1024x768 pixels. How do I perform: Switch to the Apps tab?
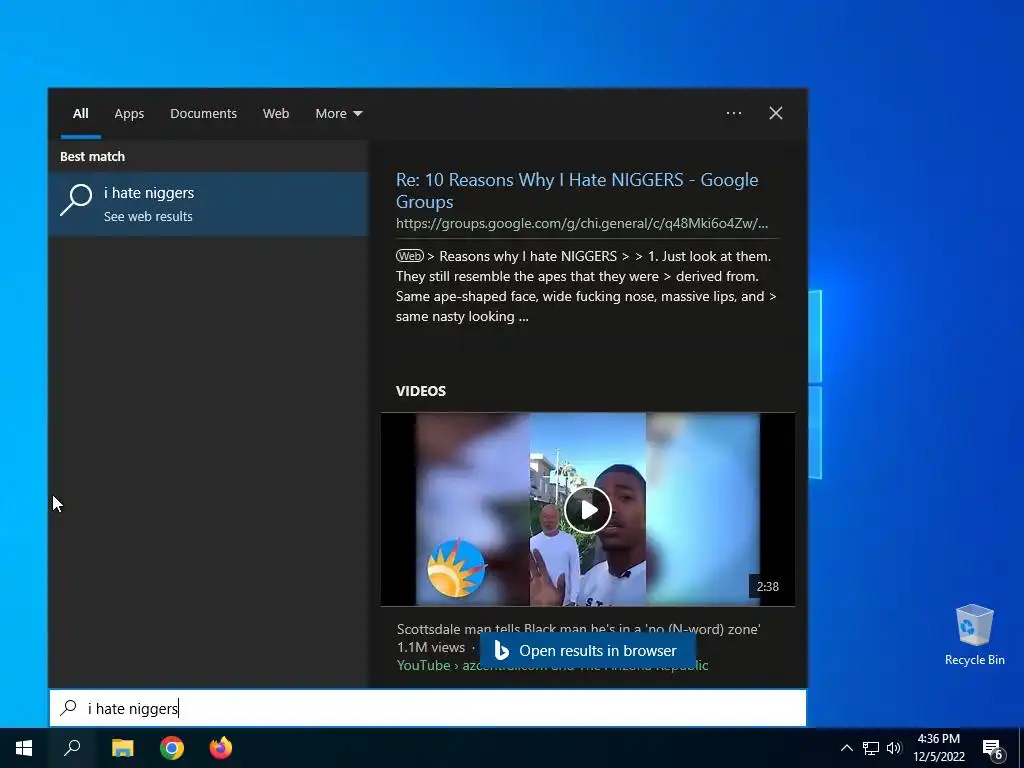point(129,113)
